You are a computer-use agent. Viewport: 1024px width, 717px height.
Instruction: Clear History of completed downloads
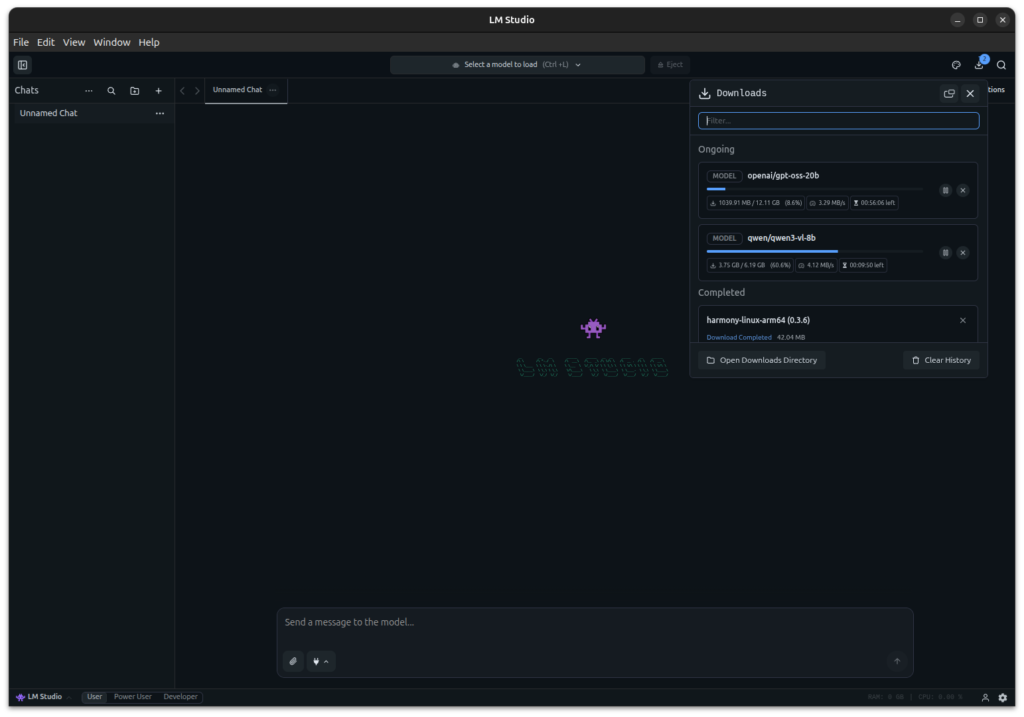[940, 360]
